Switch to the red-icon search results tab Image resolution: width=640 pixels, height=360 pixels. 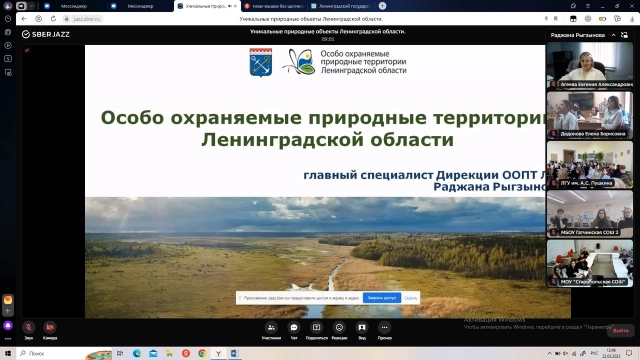pos(273,6)
